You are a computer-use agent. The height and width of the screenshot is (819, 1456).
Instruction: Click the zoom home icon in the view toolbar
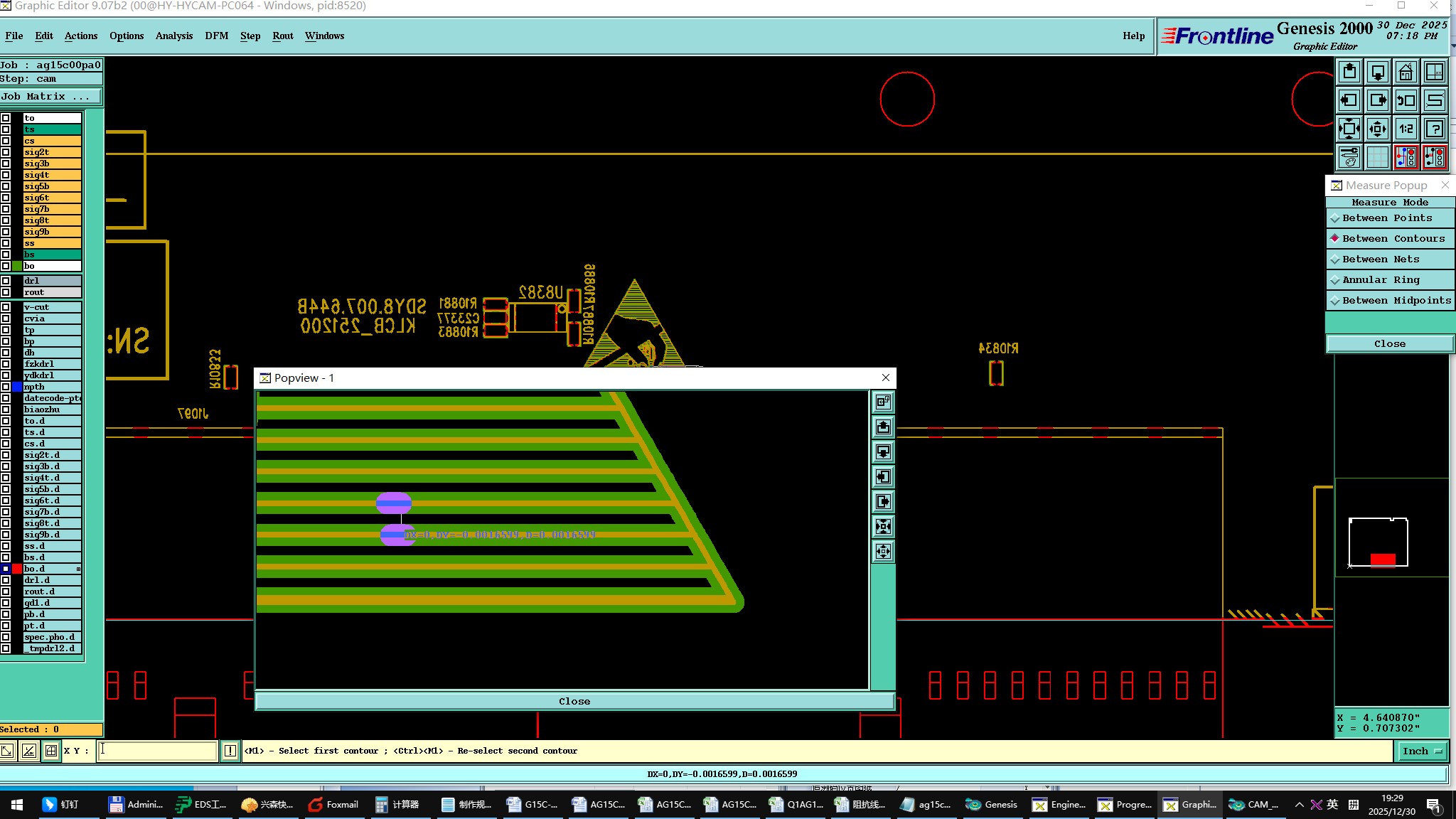click(x=1406, y=73)
